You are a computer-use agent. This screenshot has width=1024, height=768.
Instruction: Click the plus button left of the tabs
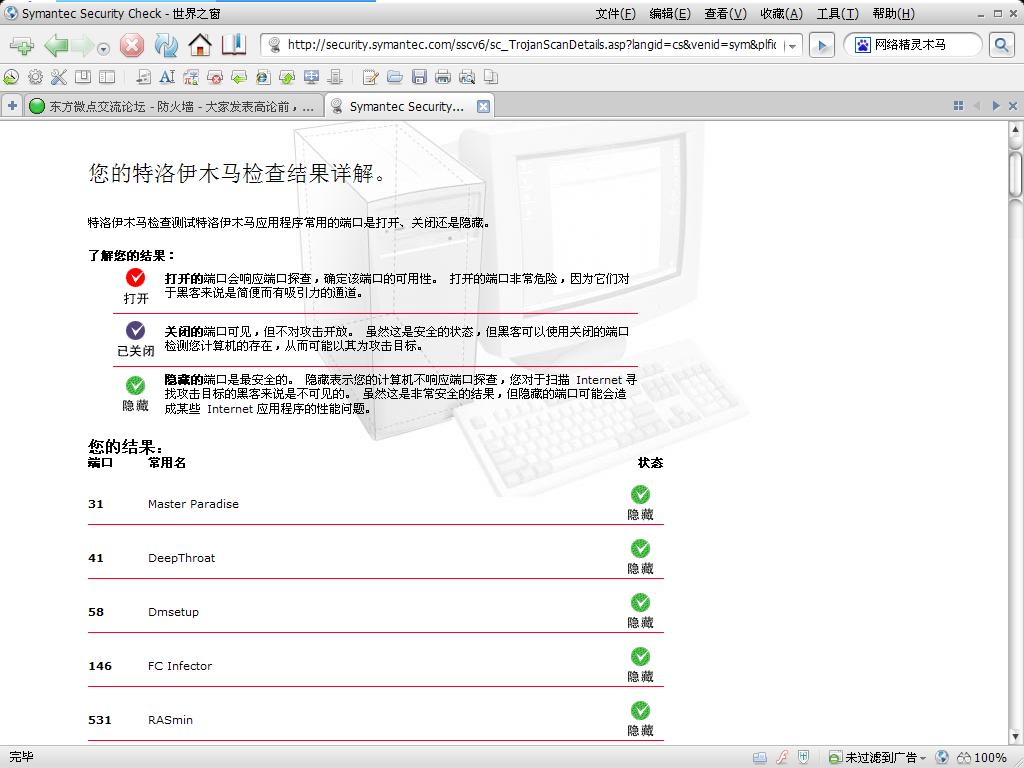click(12, 106)
